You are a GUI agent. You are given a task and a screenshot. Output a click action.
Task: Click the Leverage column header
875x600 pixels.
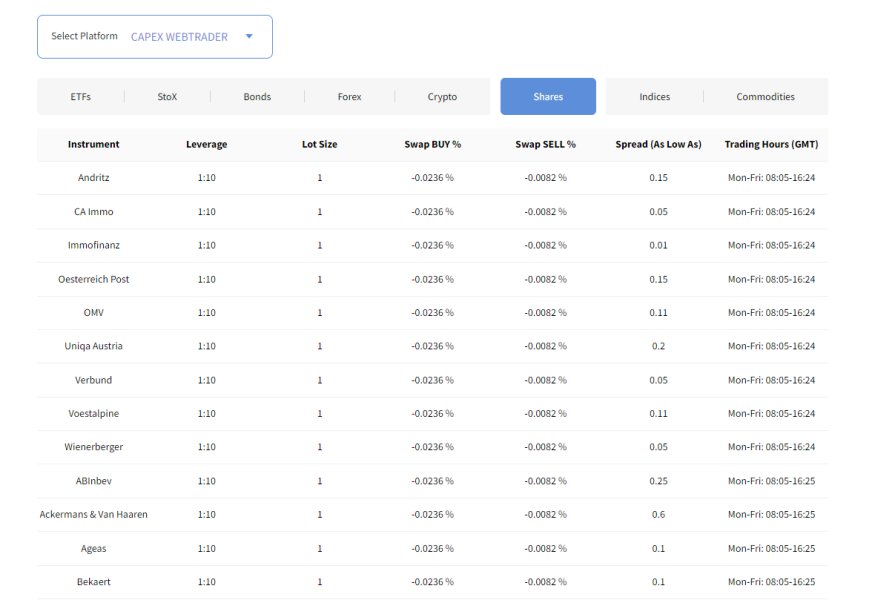206,144
